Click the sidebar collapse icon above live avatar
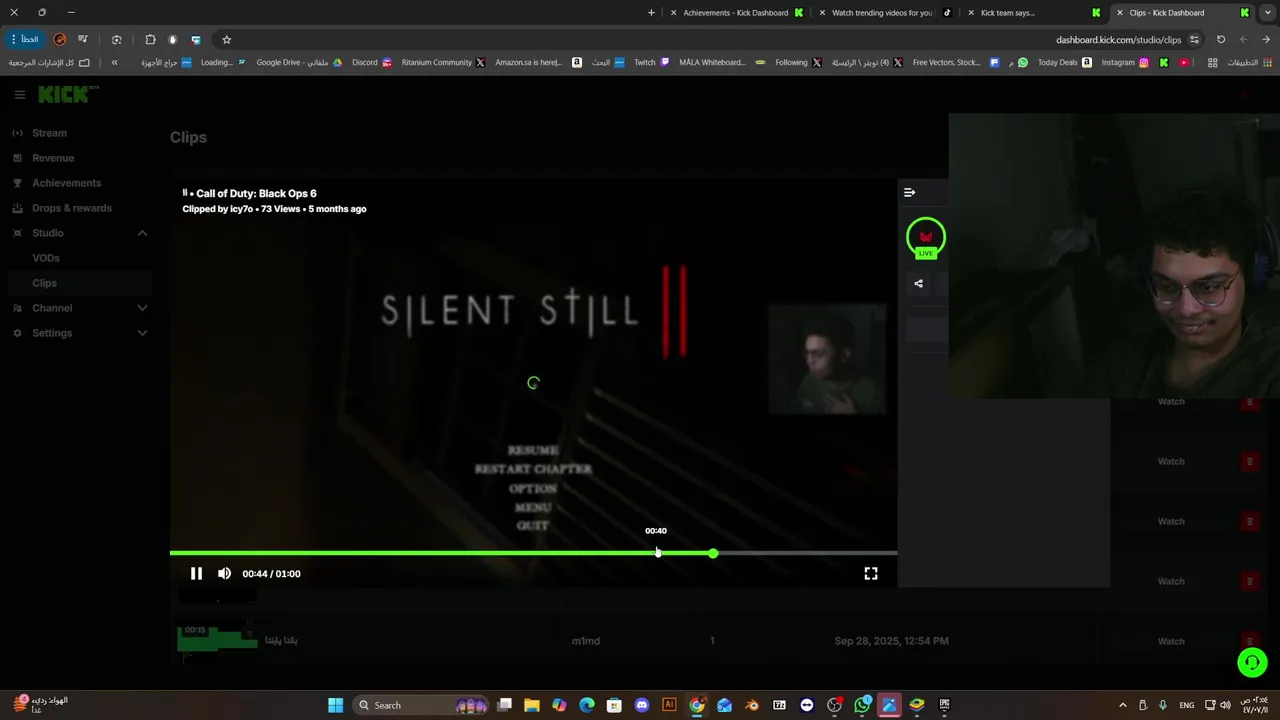Screen dimensions: 1280x720 click(x=909, y=192)
